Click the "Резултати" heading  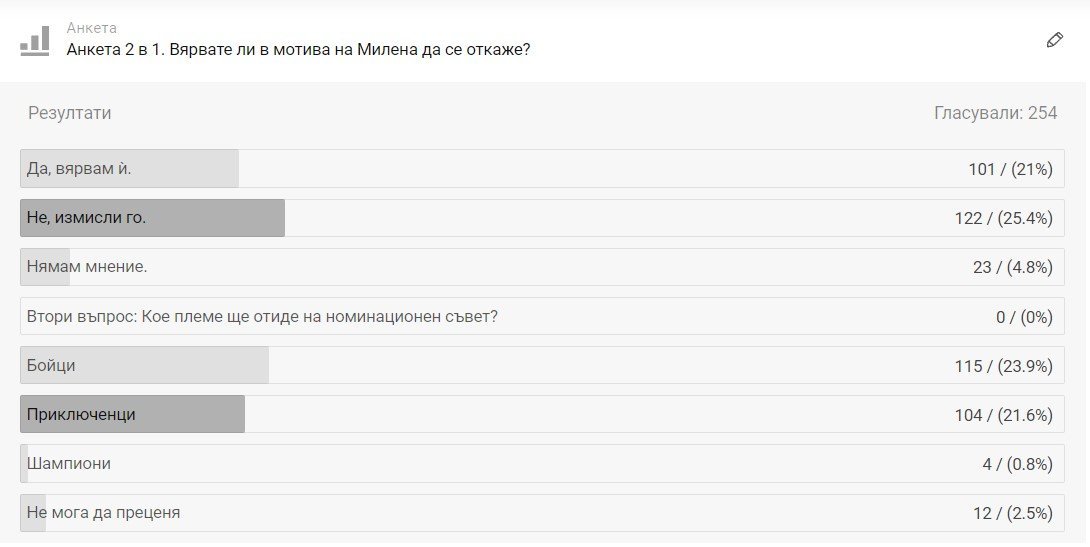(x=70, y=113)
